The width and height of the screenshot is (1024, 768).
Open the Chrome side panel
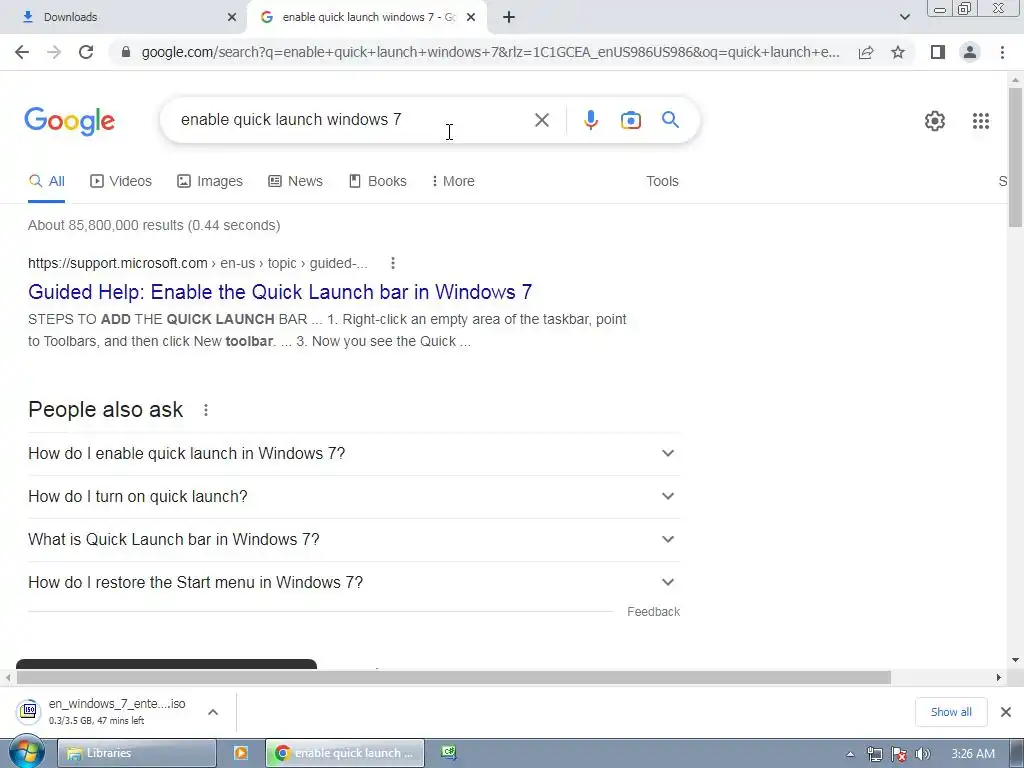(938, 52)
